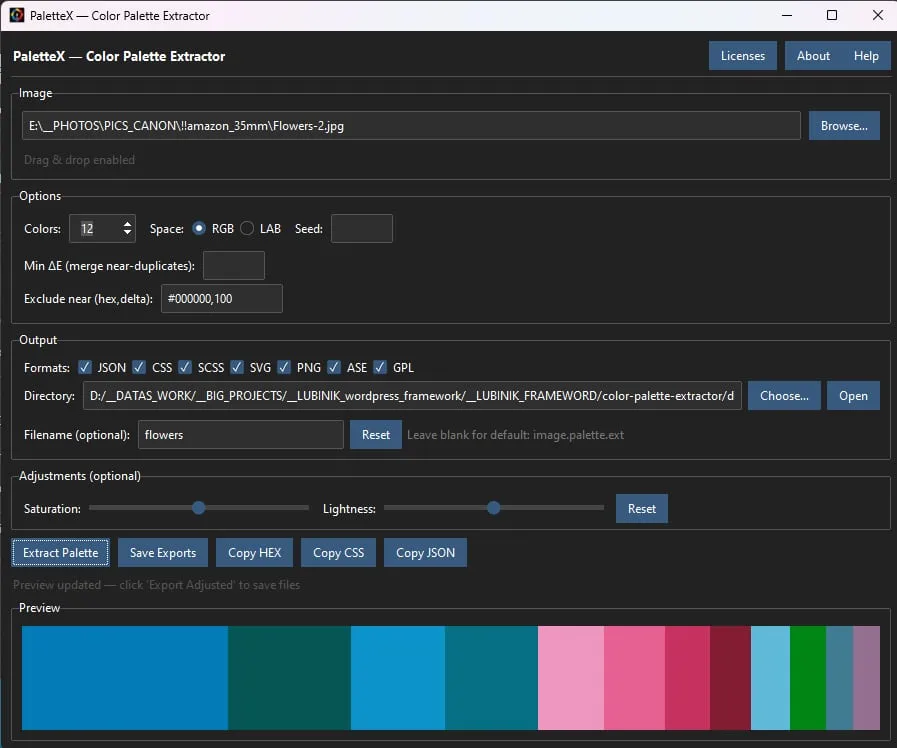This screenshot has height=748, width=897.
Task: Decrease the Colors count with down arrow
Action: pyautogui.click(x=128, y=234)
